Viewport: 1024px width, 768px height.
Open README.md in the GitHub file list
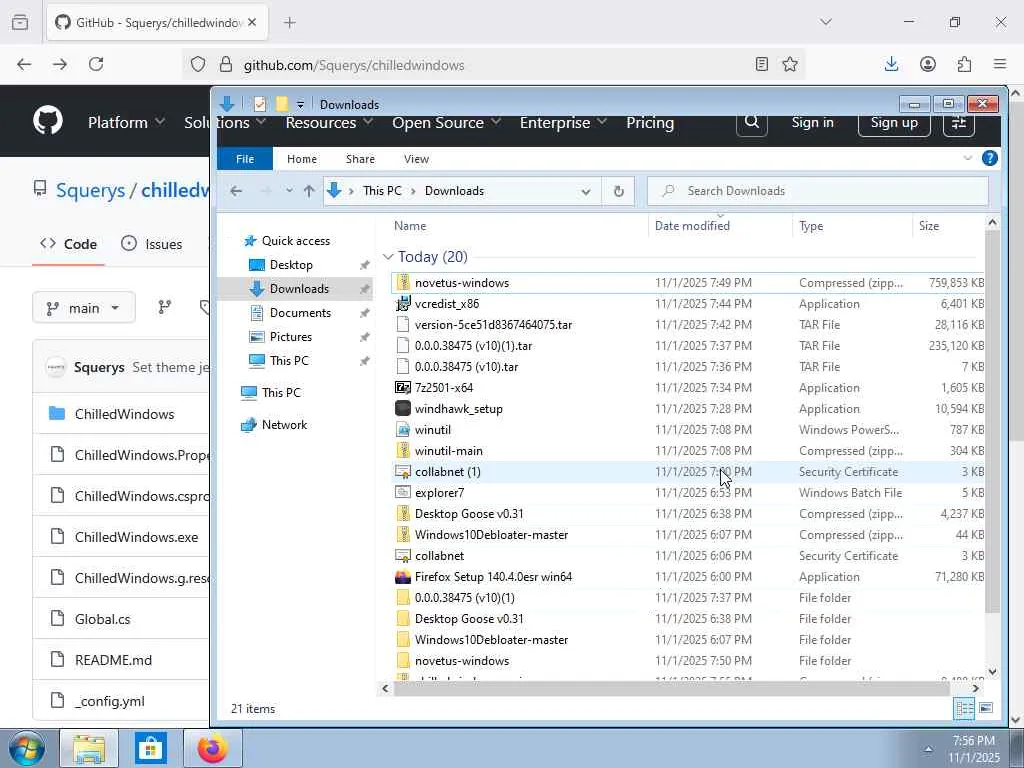click(113, 660)
